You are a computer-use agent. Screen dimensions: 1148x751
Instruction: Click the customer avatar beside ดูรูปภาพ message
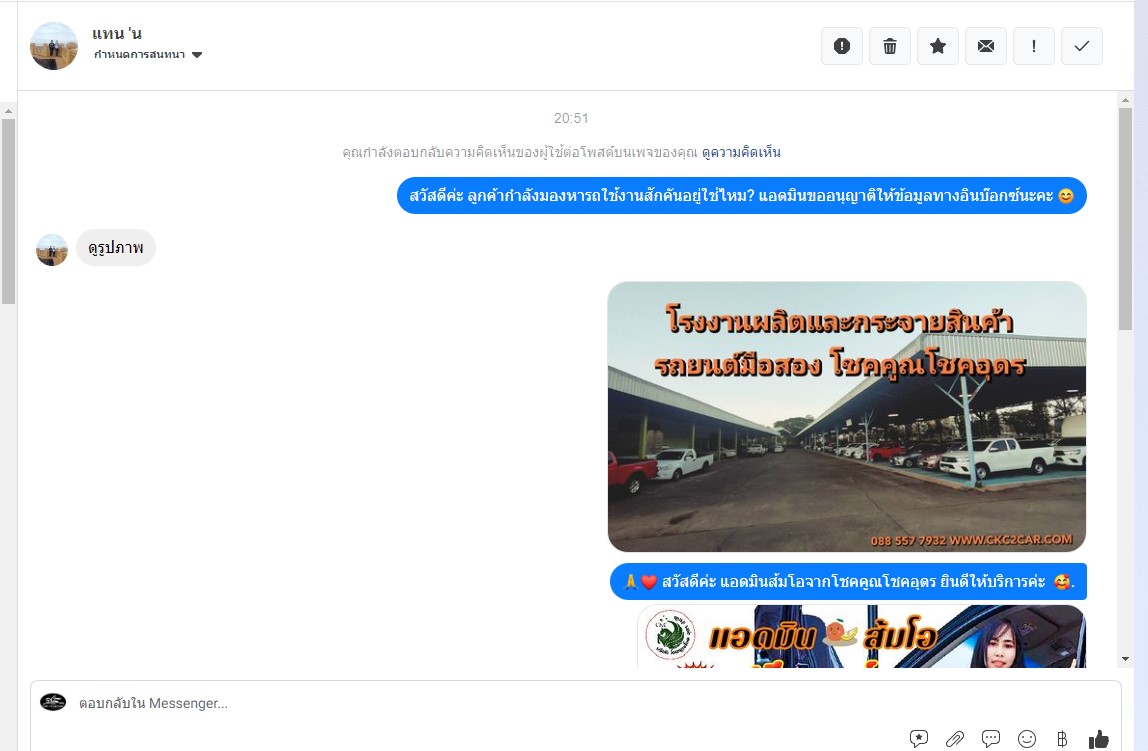point(52,250)
